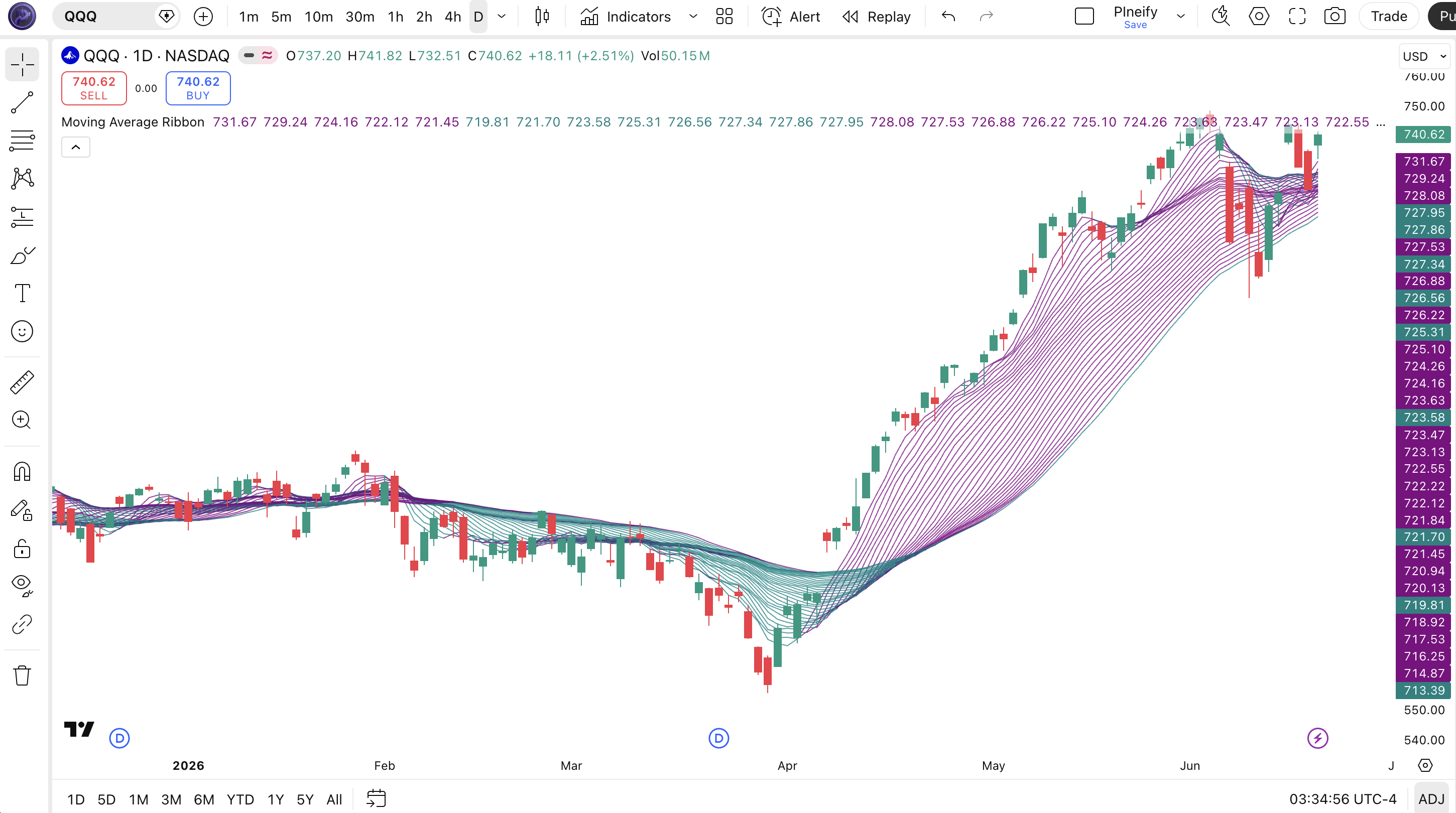Viewport: 1456px width, 813px height.
Task: Open the candlestick chart type selector
Action: point(542,17)
